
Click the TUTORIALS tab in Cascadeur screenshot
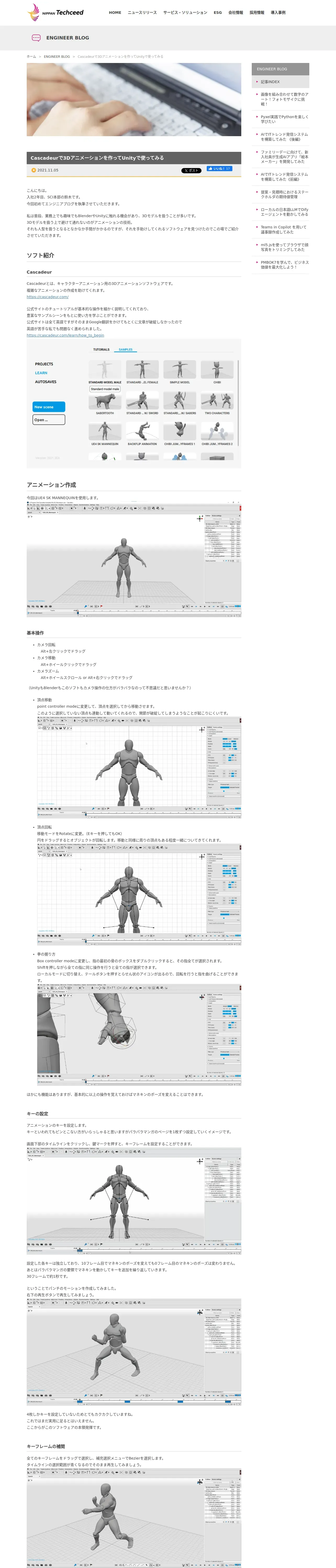[x=101, y=349]
